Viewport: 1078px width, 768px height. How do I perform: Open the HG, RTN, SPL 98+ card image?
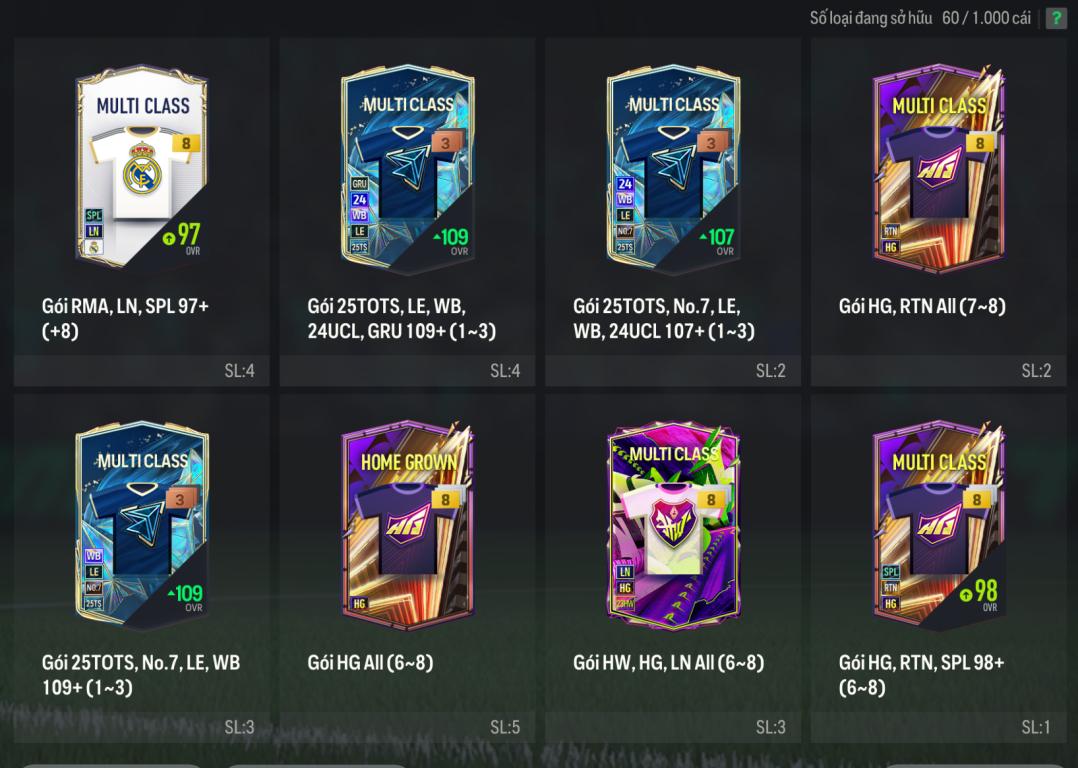938,525
